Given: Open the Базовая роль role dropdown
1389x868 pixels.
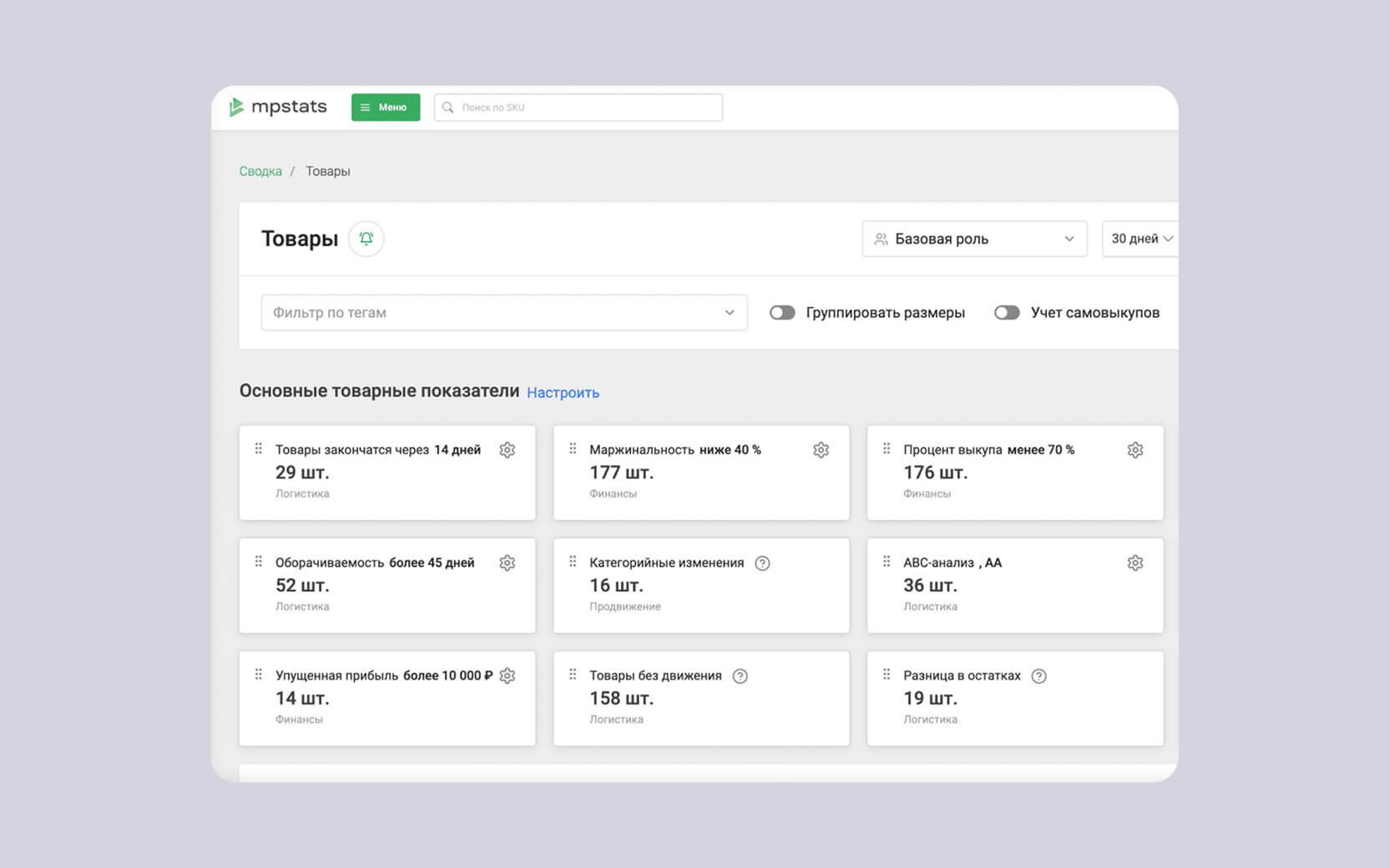Looking at the screenshot, I should [x=973, y=239].
